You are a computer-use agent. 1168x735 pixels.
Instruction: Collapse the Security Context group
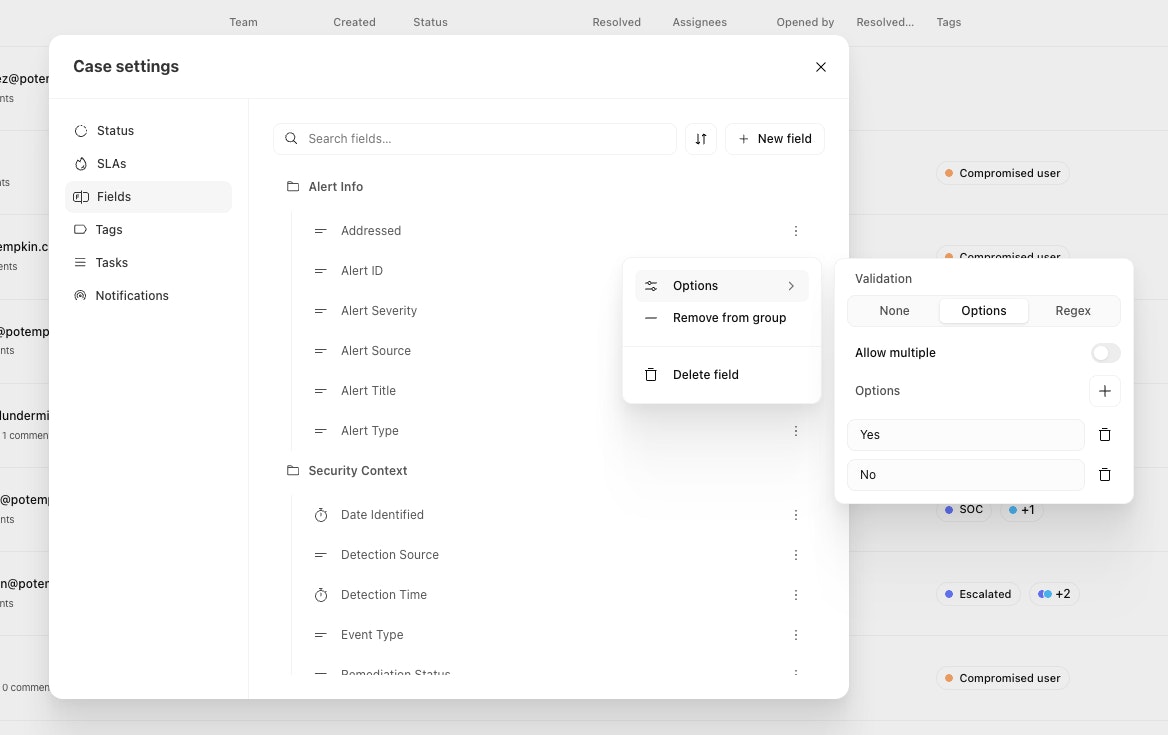tap(346, 471)
